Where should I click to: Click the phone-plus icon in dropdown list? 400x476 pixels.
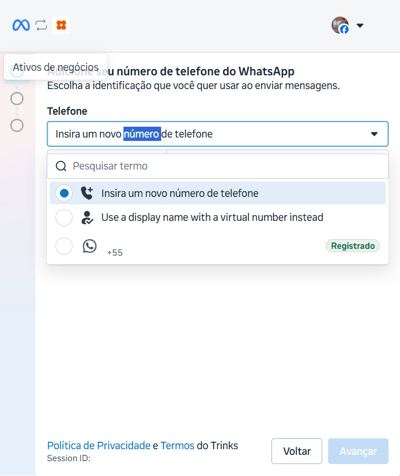pyautogui.click(x=87, y=193)
